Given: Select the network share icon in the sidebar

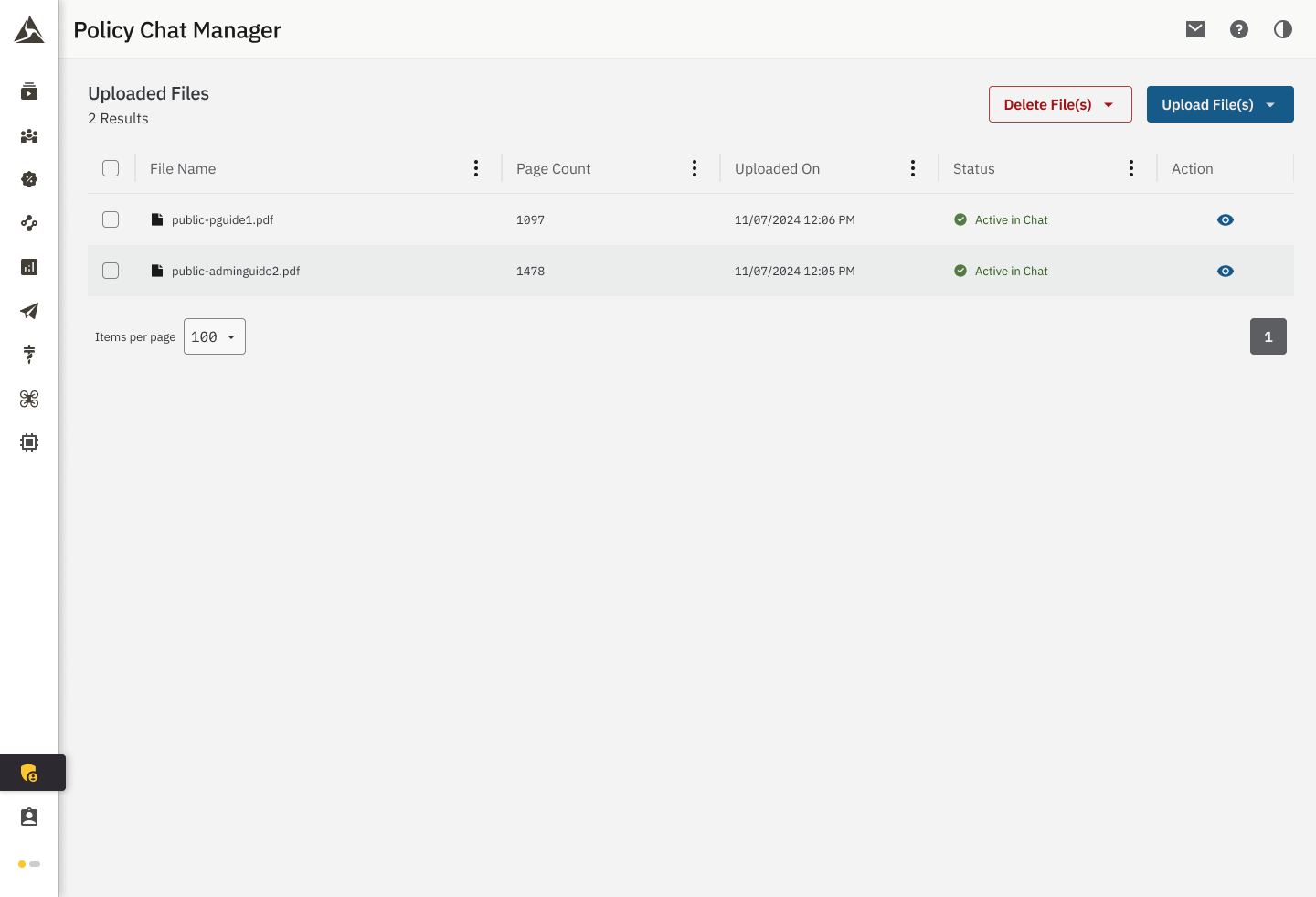Looking at the screenshot, I should [x=28, y=223].
